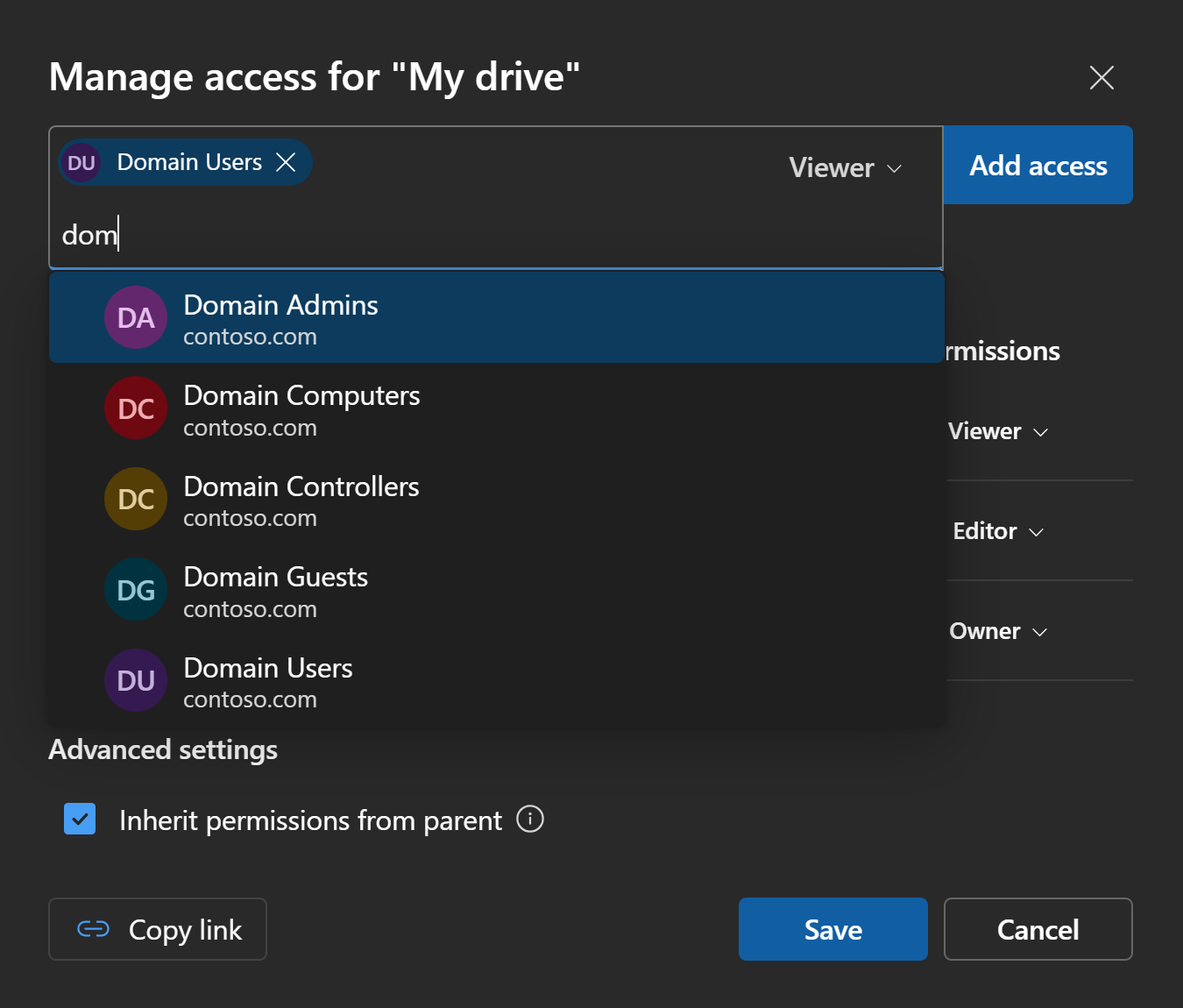Uncheck Inherit permissions from parent

click(x=80, y=820)
